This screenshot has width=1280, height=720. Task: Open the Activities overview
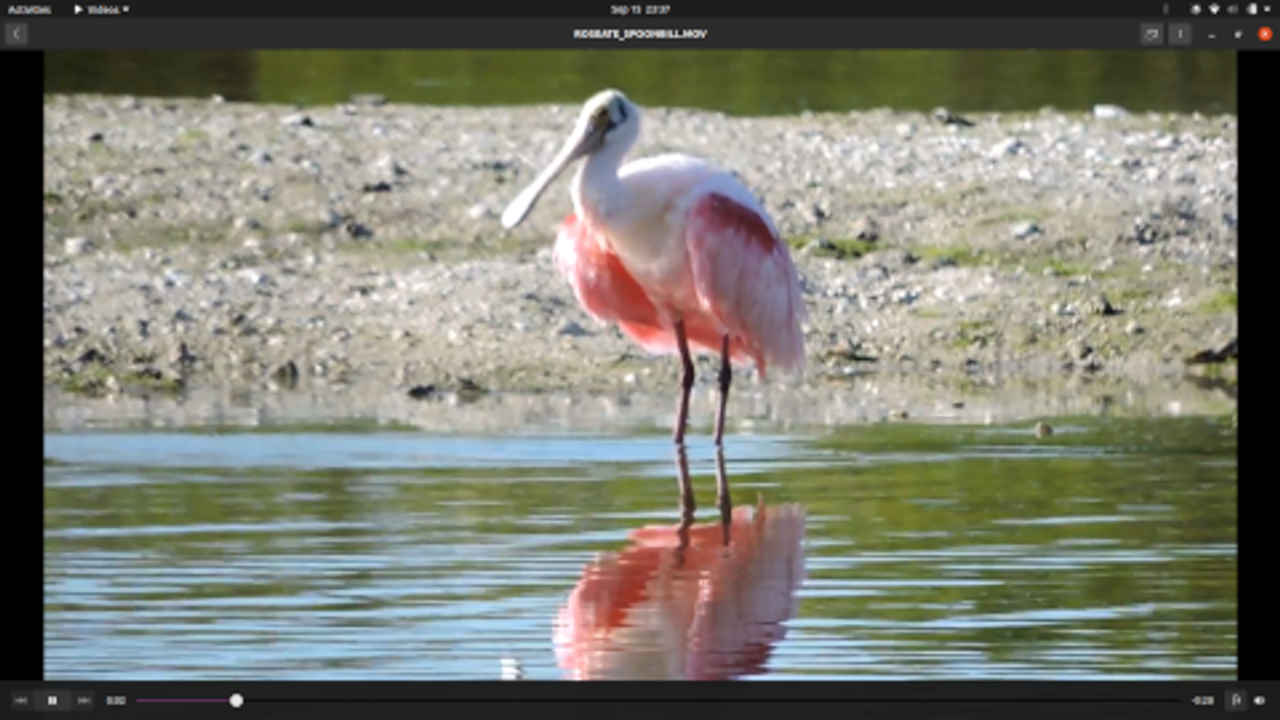tap(28, 9)
